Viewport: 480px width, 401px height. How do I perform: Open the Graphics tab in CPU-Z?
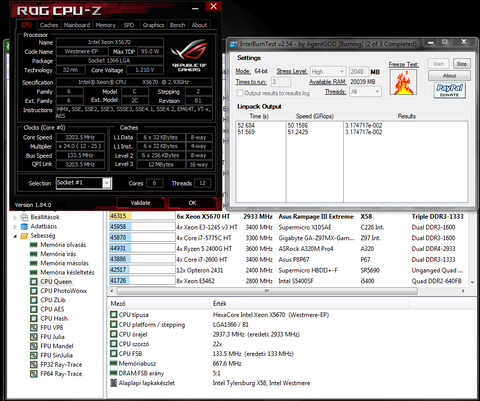pyautogui.click(x=153, y=25)
